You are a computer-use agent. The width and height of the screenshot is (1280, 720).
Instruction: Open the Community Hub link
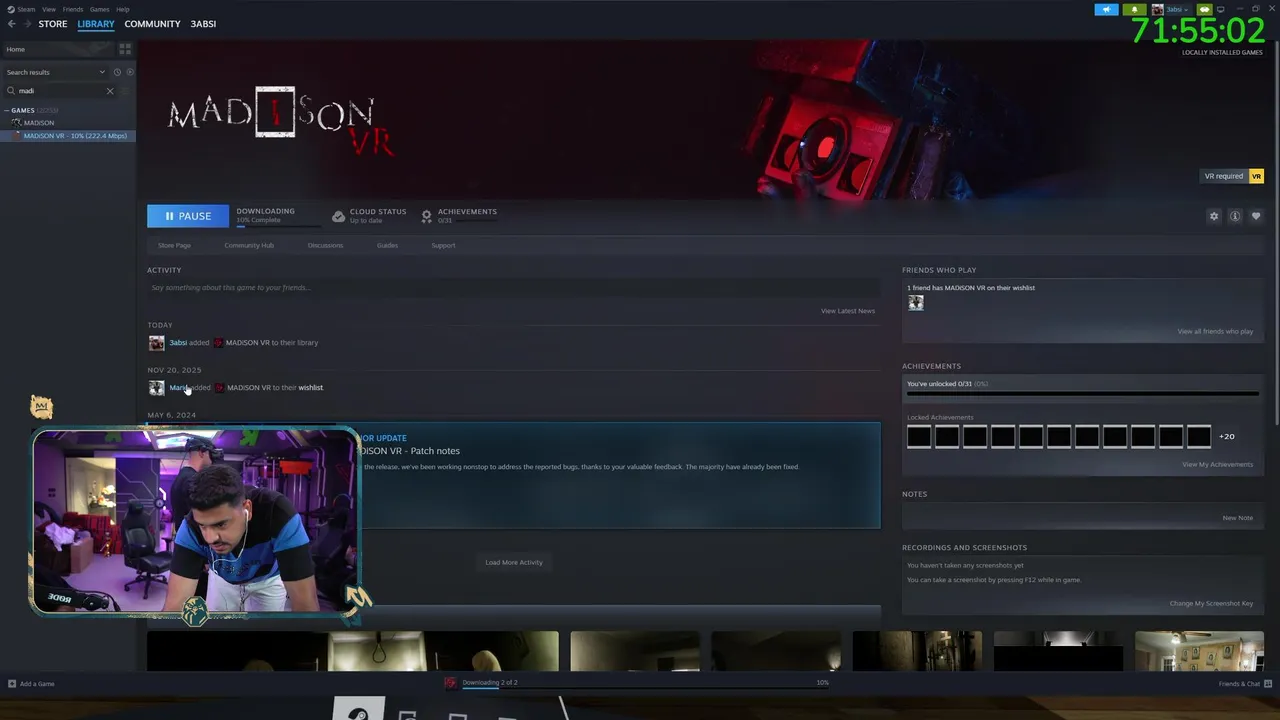pos(249,245)
